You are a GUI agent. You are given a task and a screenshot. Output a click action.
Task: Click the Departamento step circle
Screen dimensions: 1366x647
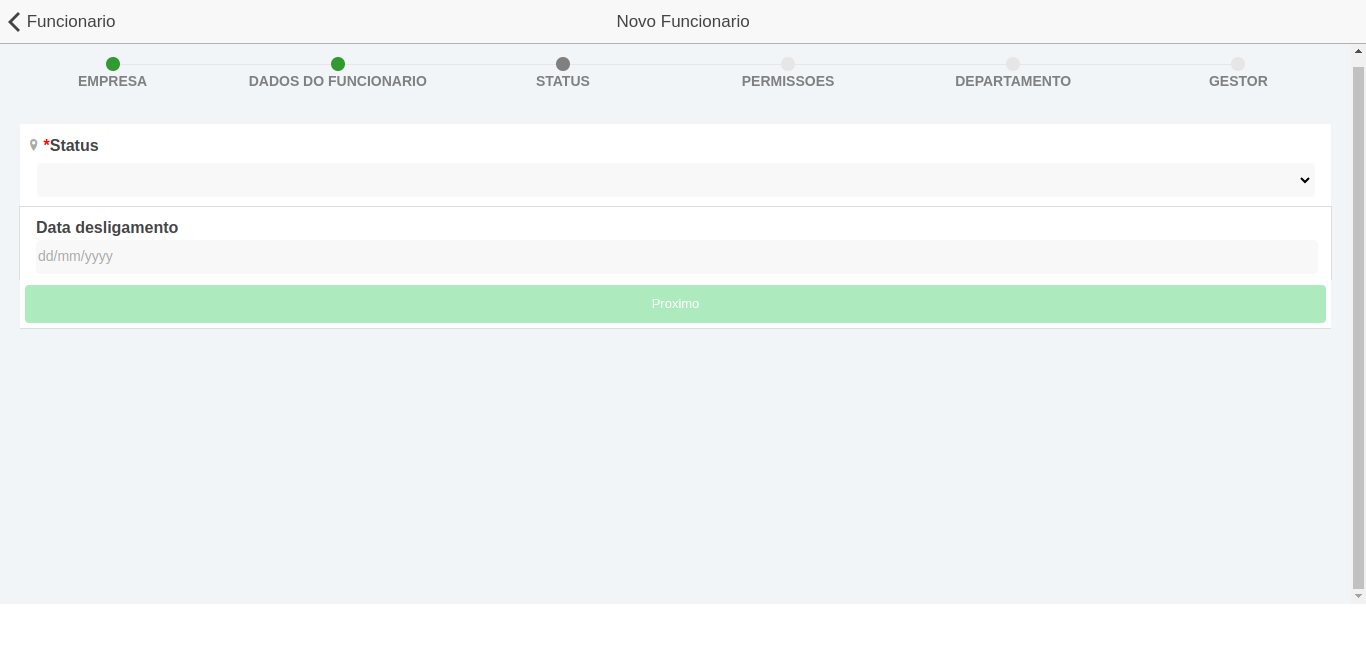click(x=1013, y=64)
